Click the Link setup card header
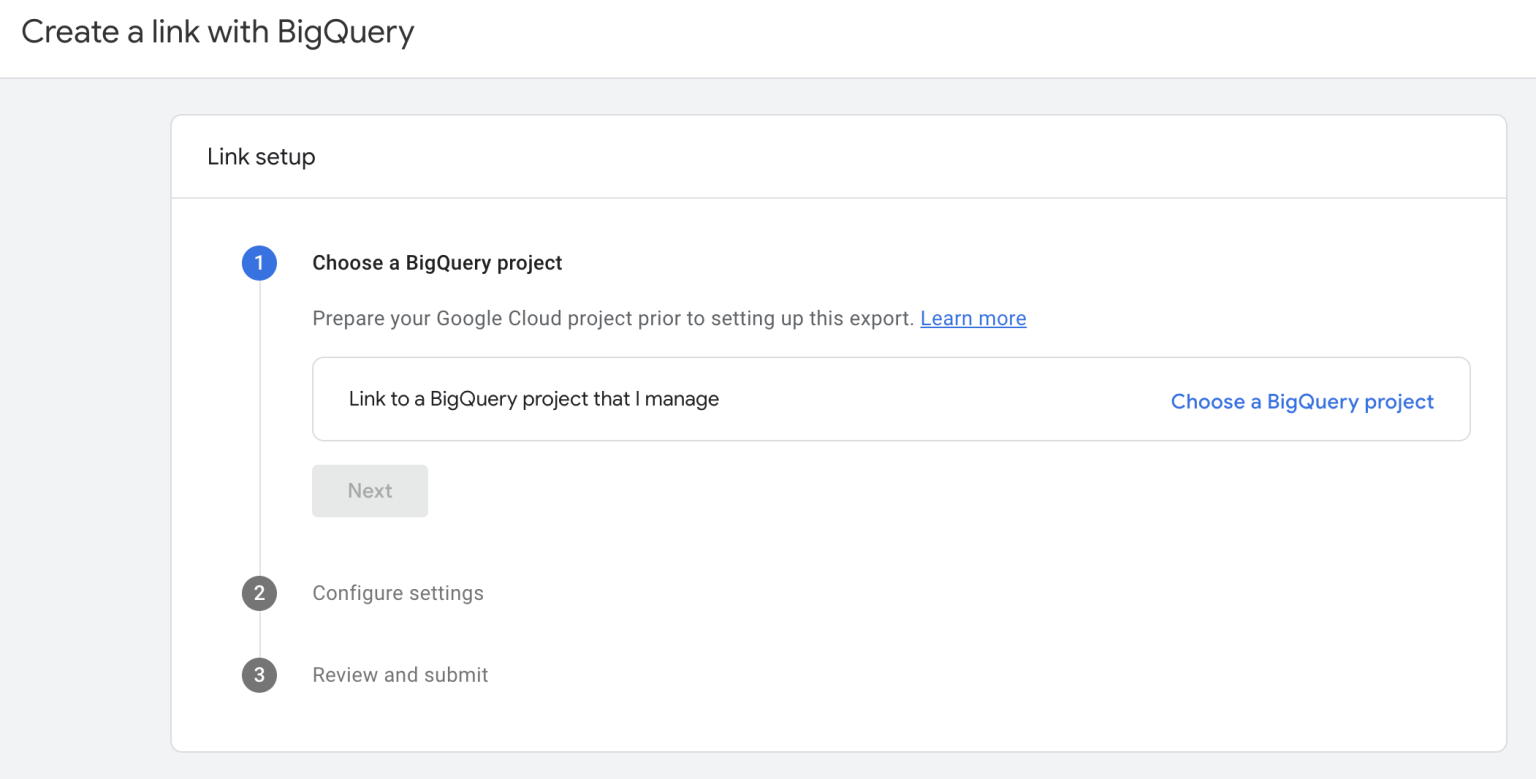Screen dimensions: 1536x779 click(x=261, y=157)
